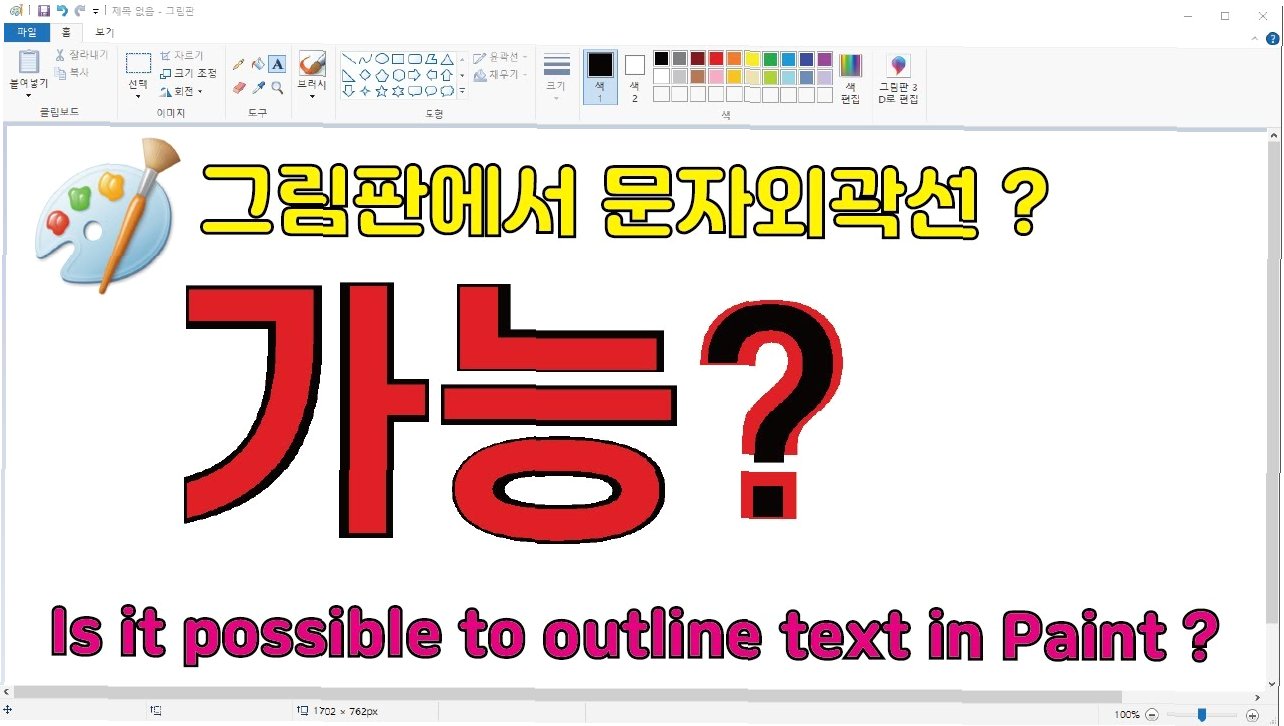Click the Redo arrow in quick access toolbar
The height and width of the screenshot is (726, 1284).
tap(80, 10)
